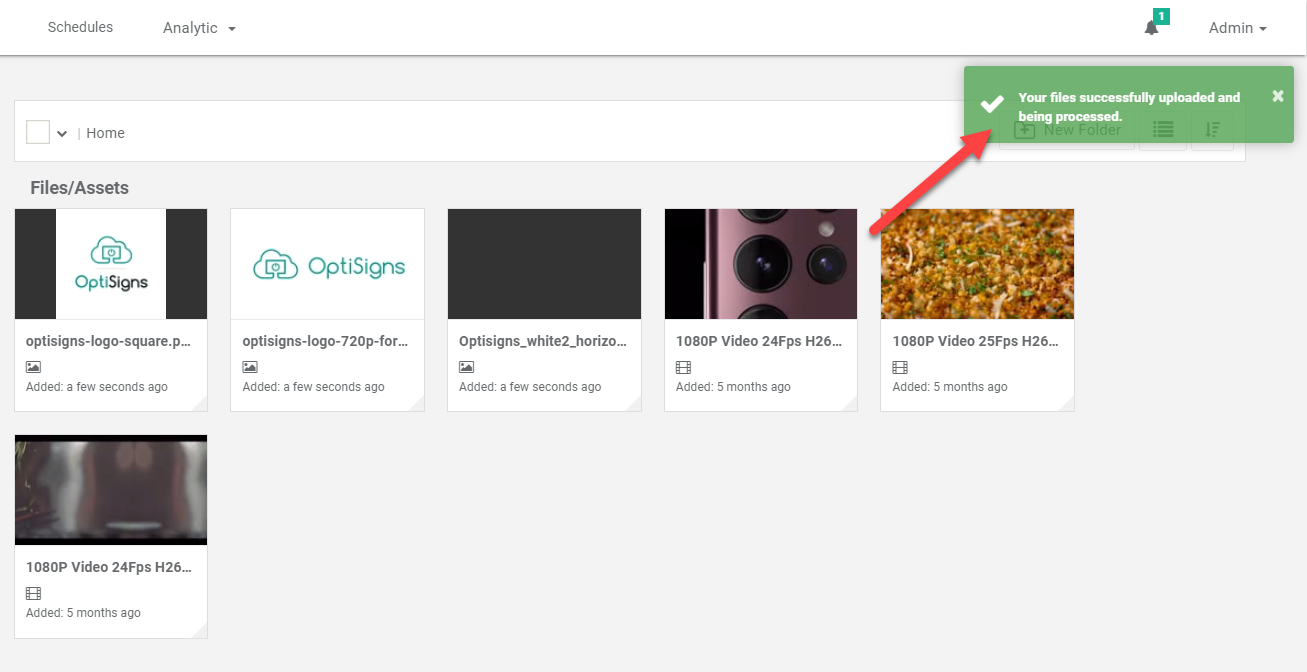Click the image type icon under Optisigns_white2_horizontal
The width and height of the screenshot is (1307, 672).
coord(466,367)
